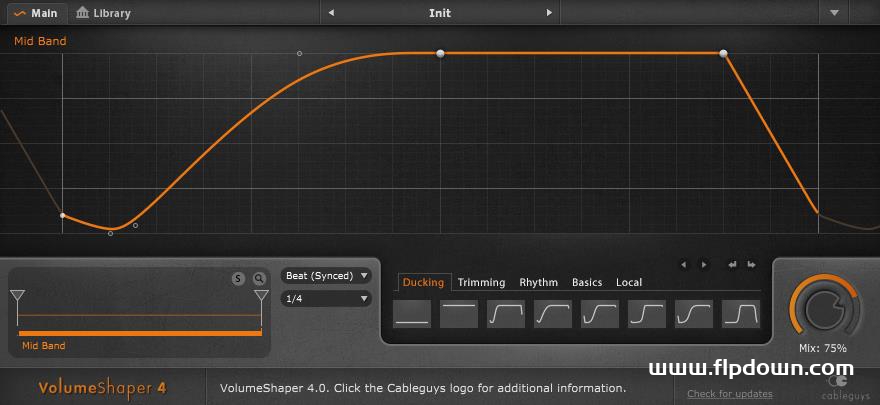Choose the flat-top line waveform preset
880x405 pixels.
point(459,314)
